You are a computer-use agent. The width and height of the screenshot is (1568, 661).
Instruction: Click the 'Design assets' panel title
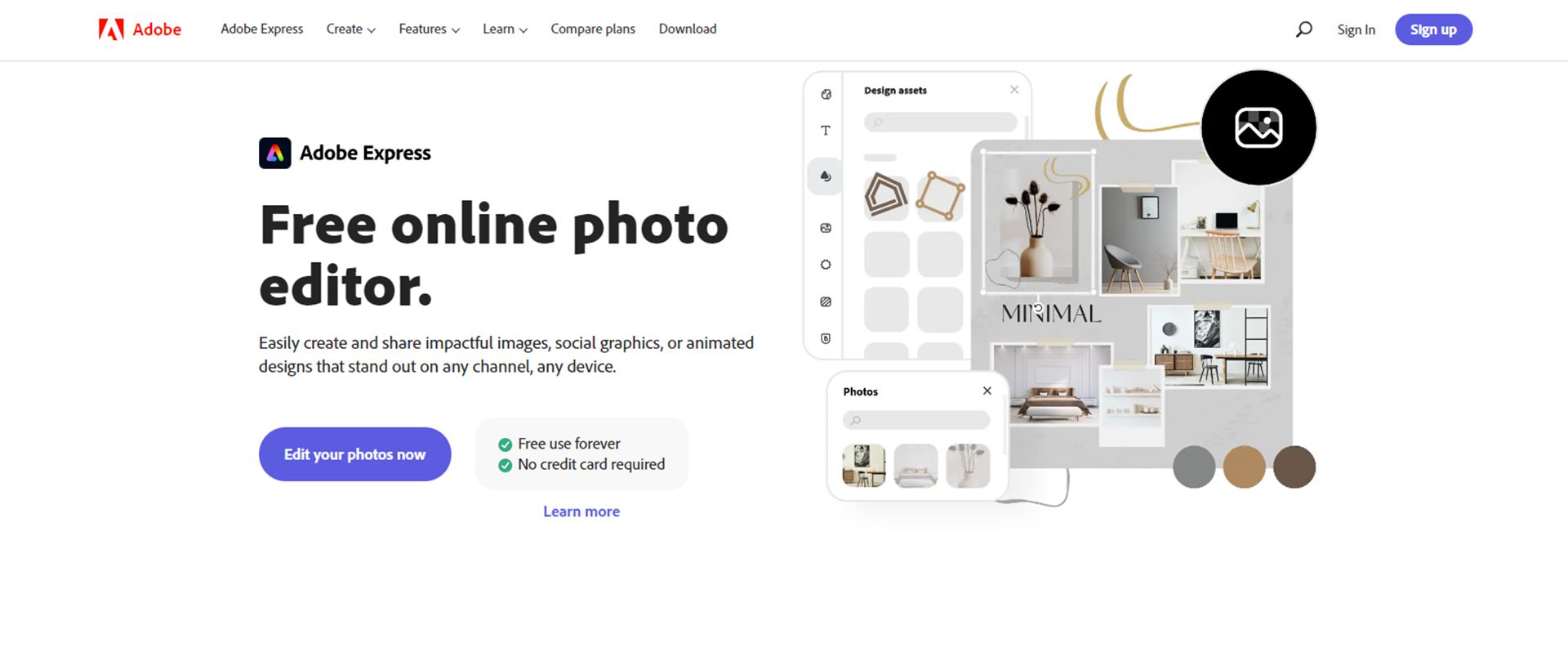point(895,91)
